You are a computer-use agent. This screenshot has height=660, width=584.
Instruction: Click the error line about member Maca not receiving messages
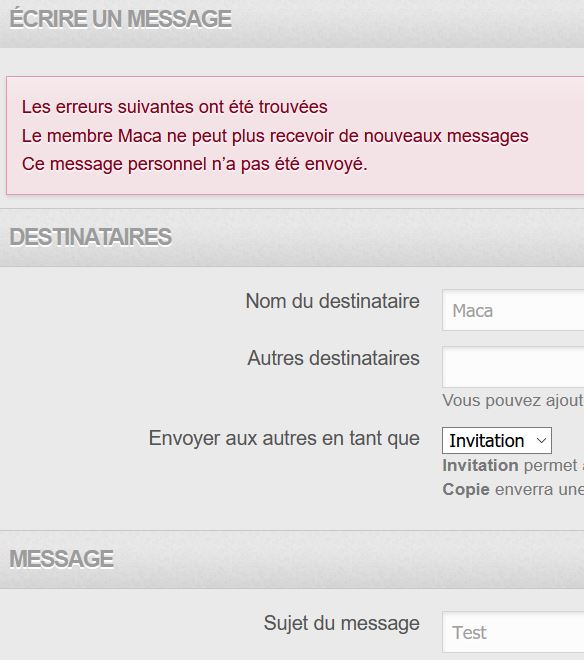(x=275, y=136)
